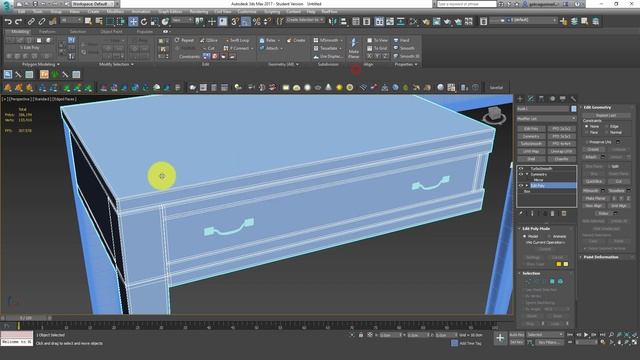Activate the Select and Rotate tool
Viewport: 640px width, 360px height.
pos(144,21)
